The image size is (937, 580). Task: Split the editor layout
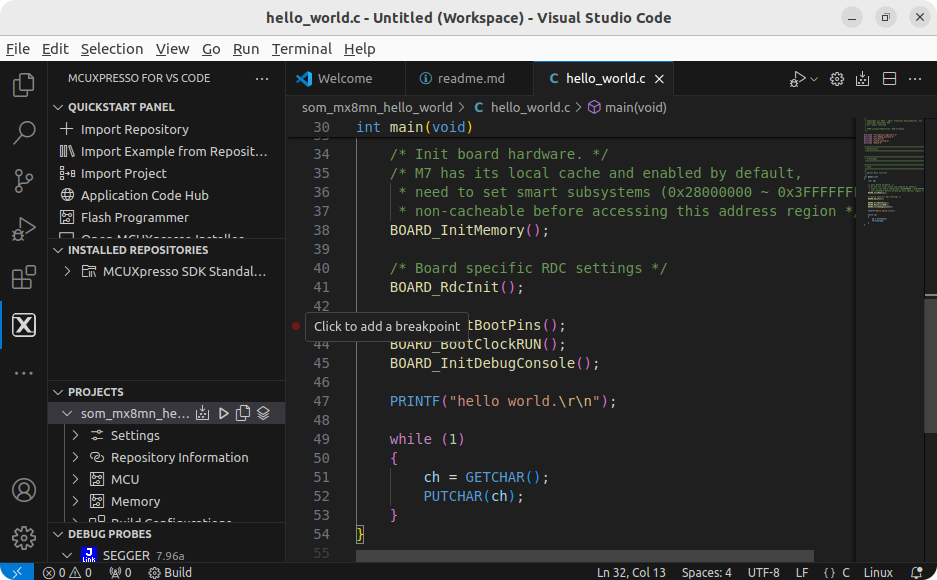click(889, 79)
